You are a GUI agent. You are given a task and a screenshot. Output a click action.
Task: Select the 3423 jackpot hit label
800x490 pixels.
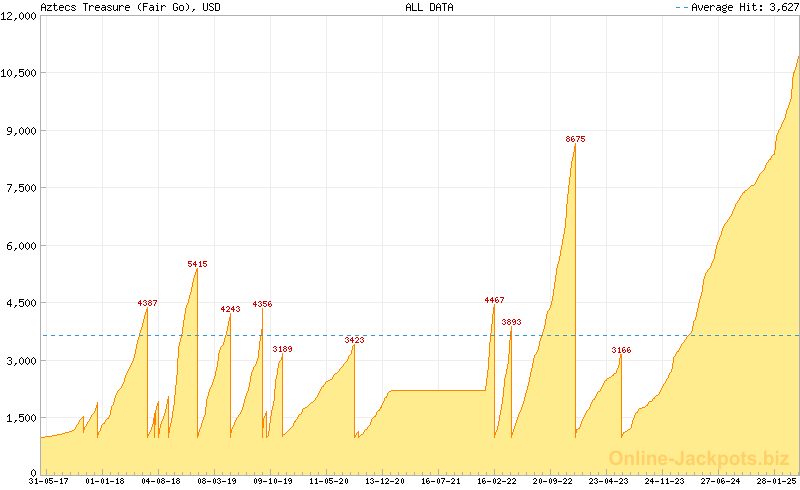click(354, 340)
